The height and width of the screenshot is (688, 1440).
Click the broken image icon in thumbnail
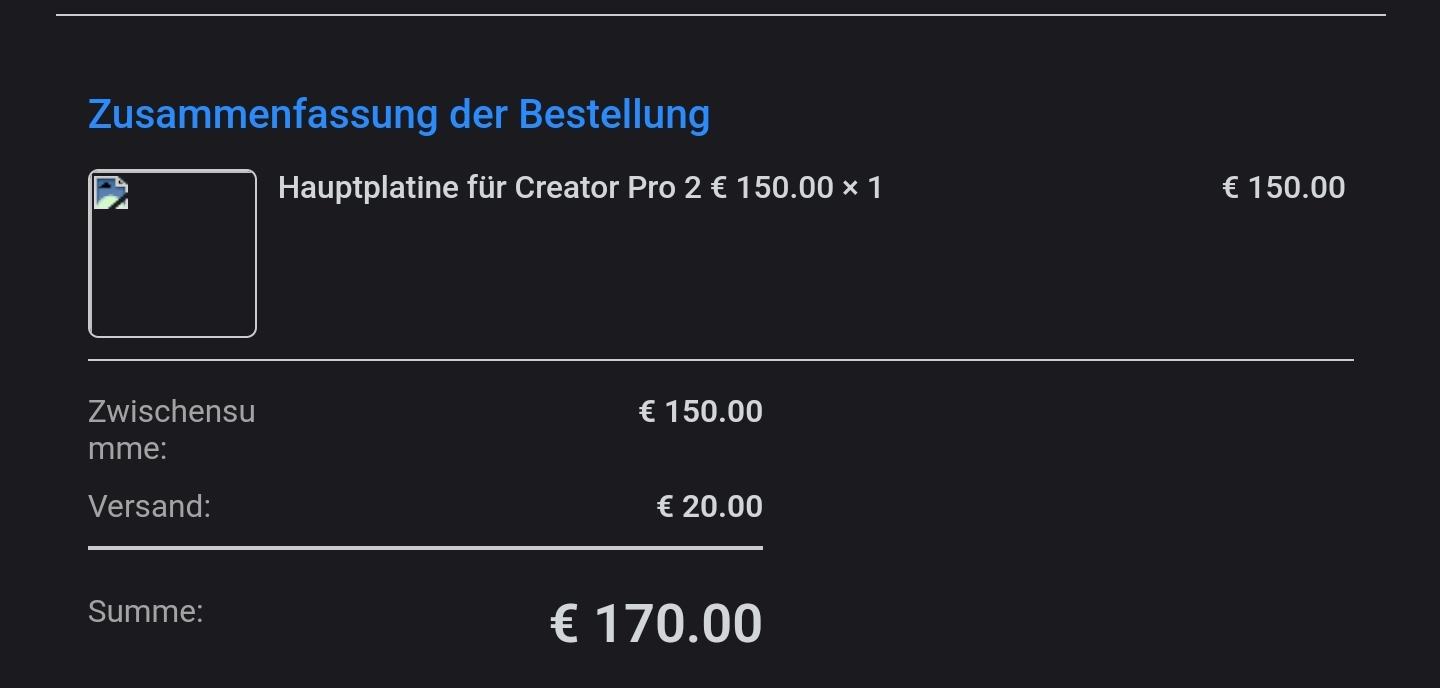point(111,192)
